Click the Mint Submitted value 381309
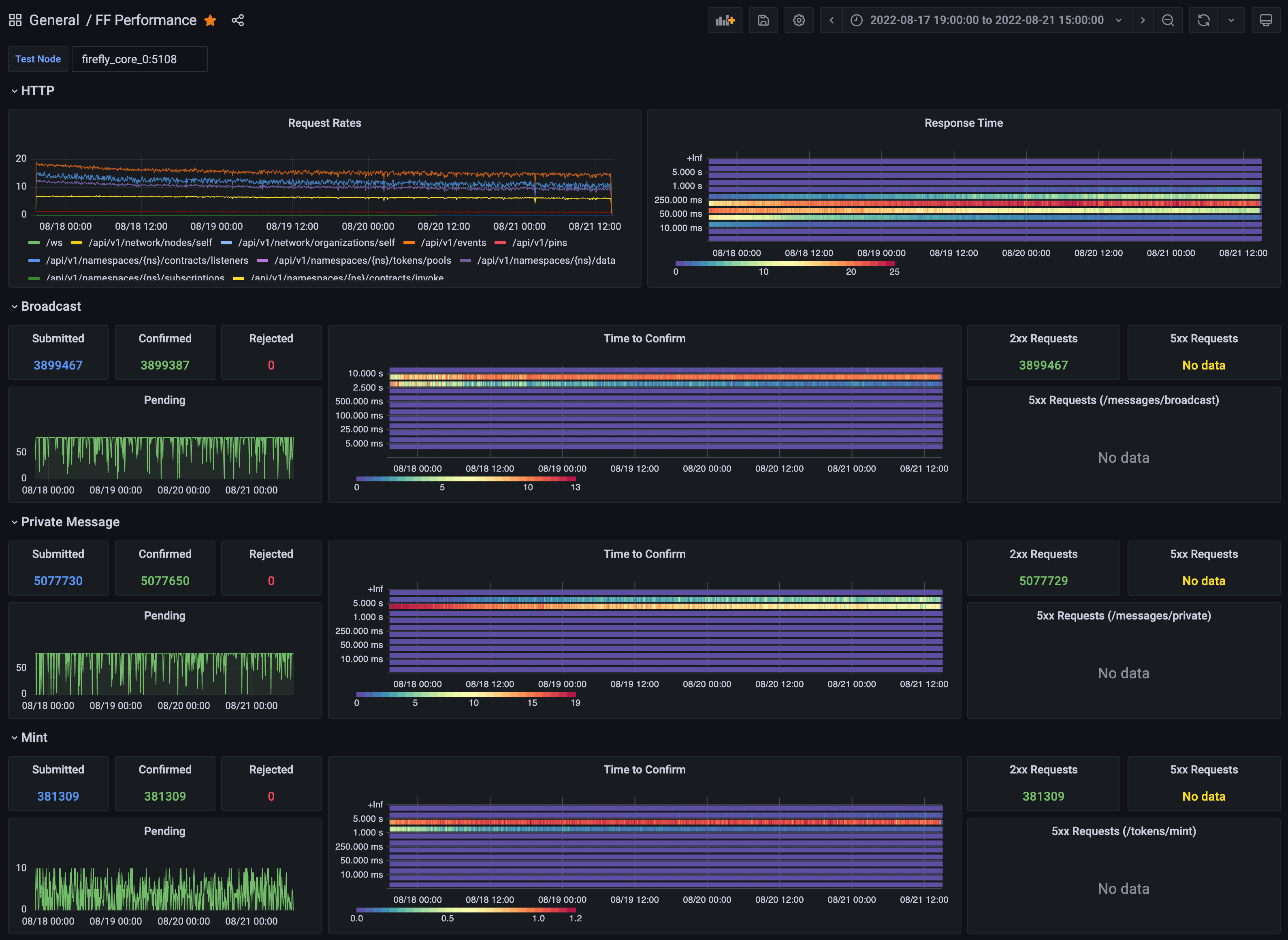Screen dimensions: 1288x940 (58, 797)
